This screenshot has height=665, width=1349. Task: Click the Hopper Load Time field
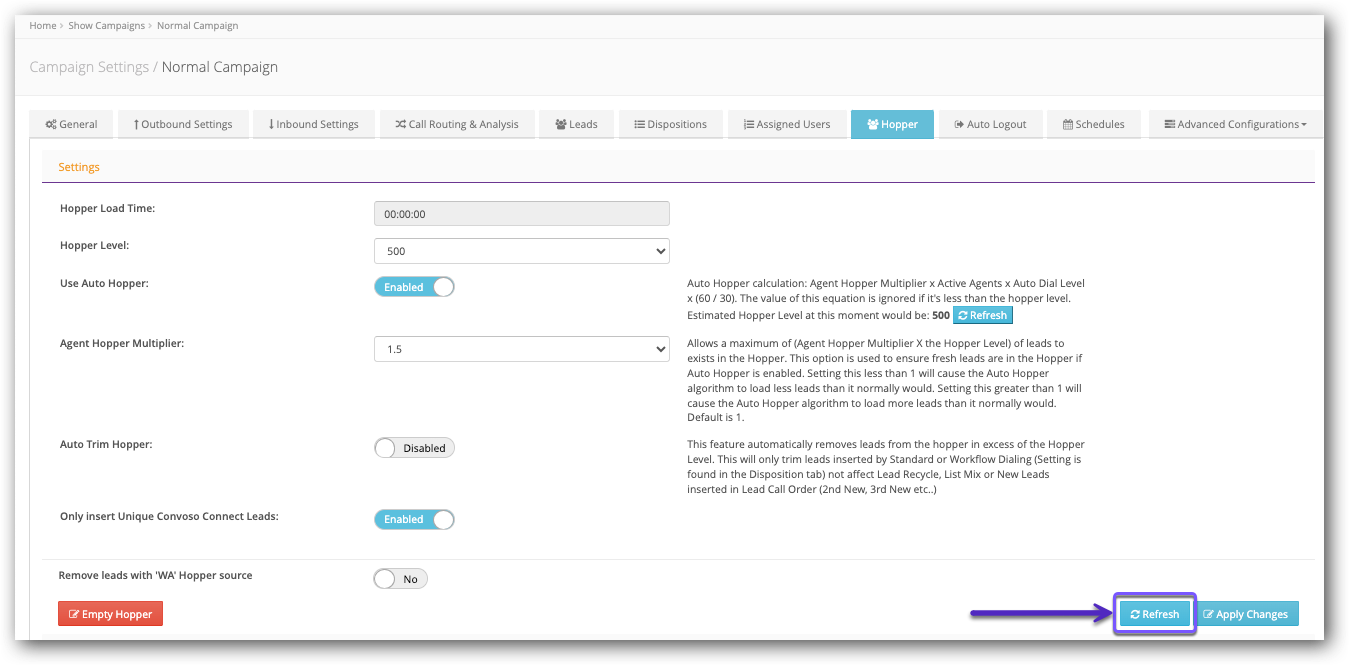click(x=521, y=214)
